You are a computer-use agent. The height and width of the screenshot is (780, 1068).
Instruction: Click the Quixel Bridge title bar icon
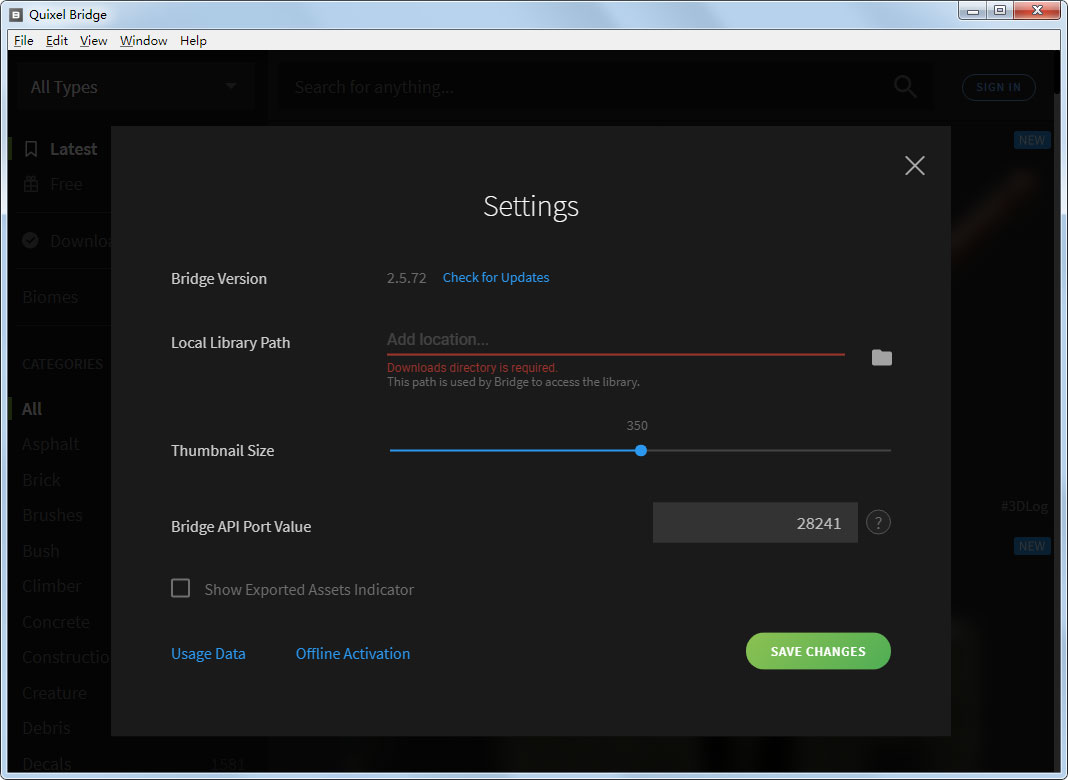[16, 14]
